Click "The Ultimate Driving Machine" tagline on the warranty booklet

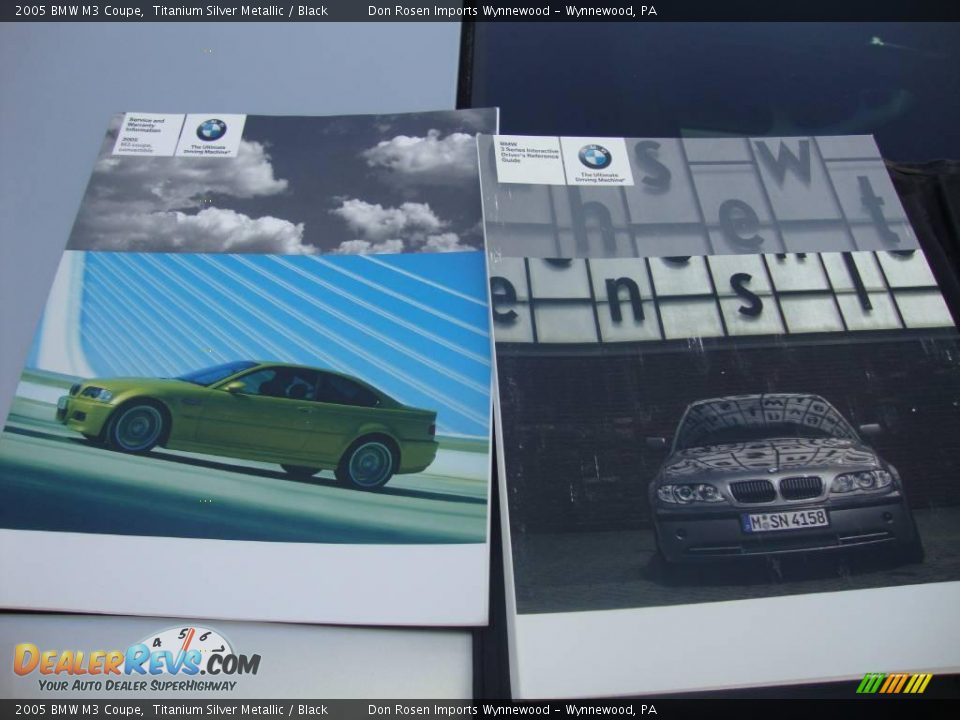(208, 149)
